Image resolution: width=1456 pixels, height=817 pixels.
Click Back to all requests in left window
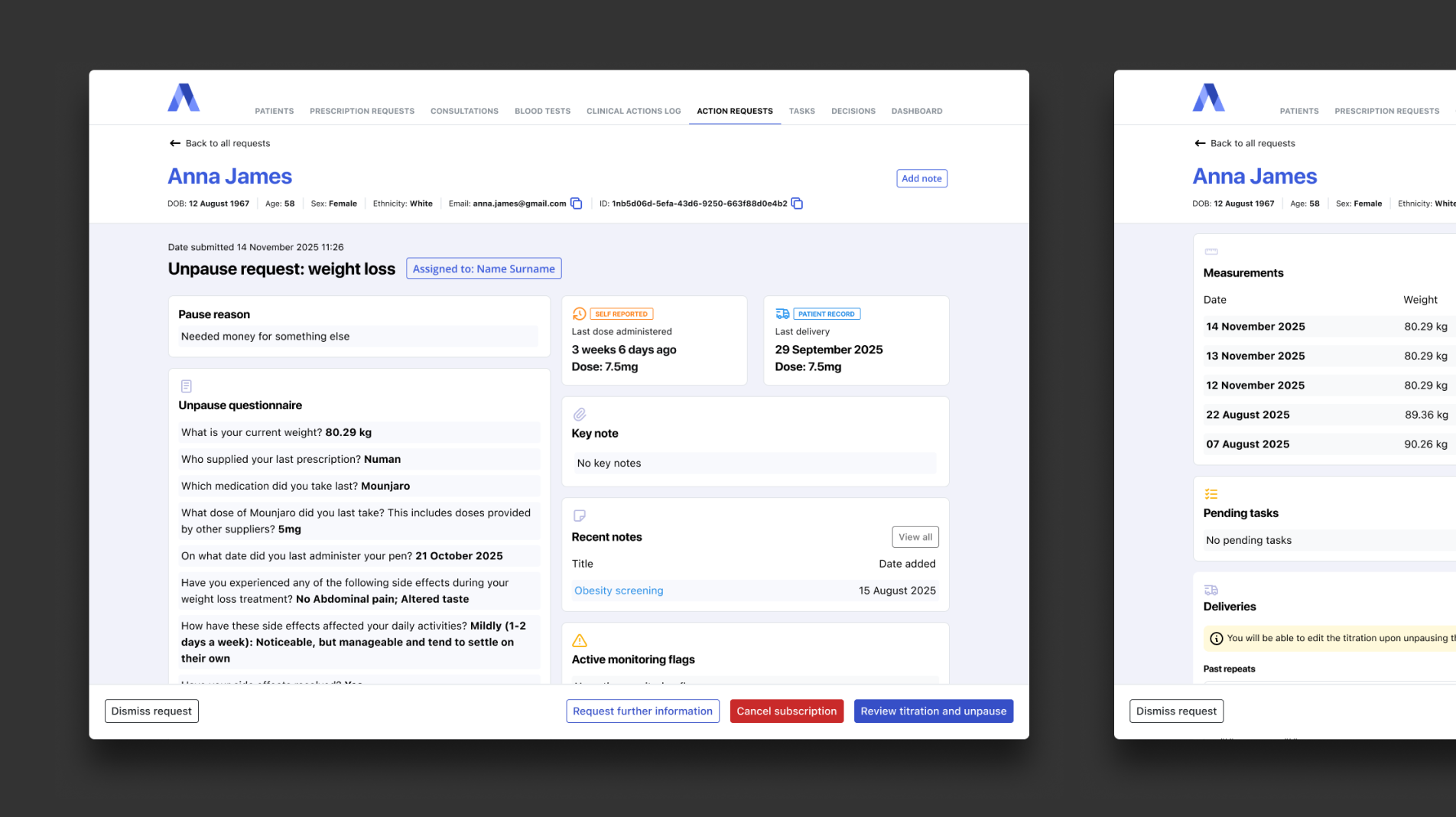(x=219, y=143)
